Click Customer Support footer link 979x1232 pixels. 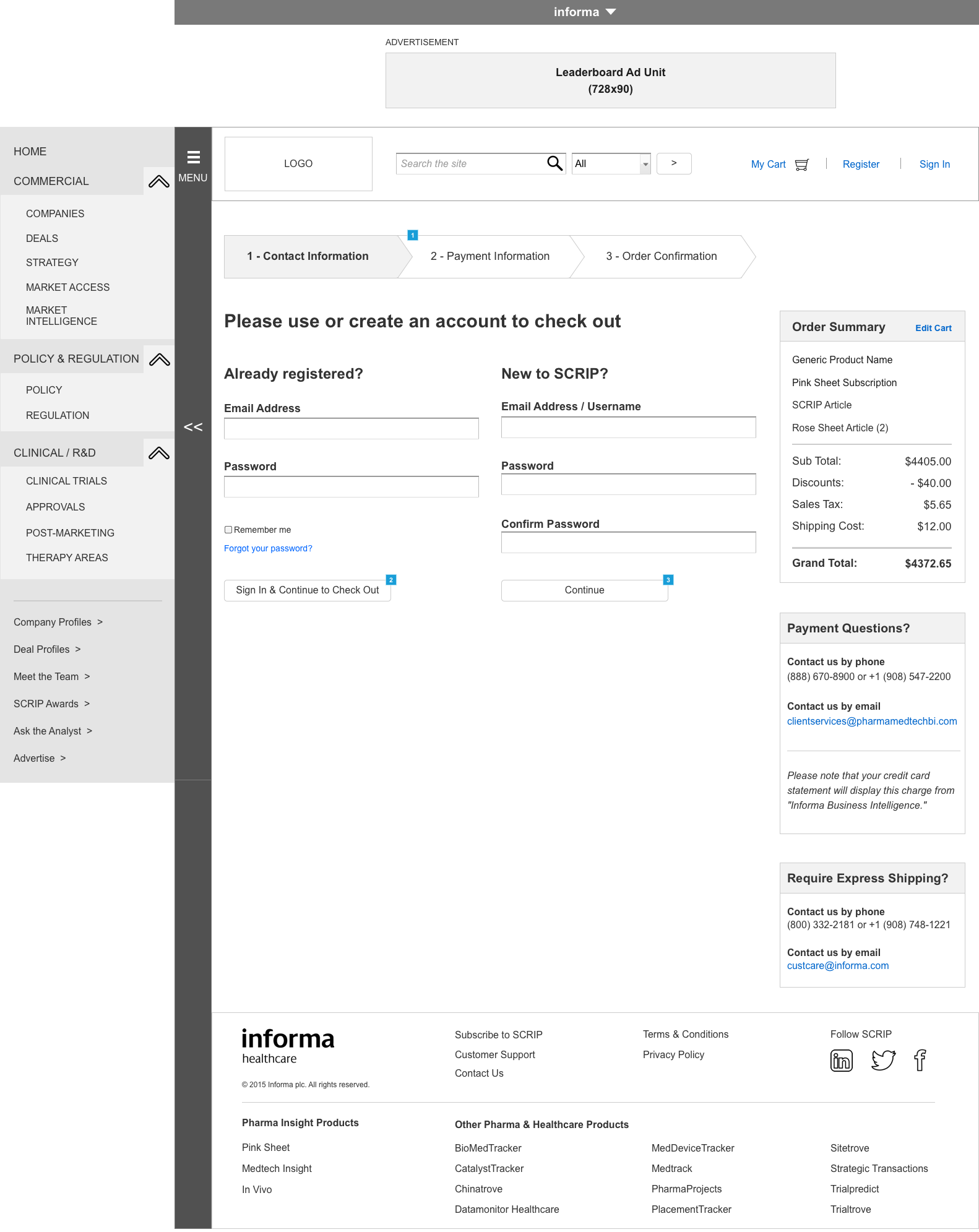point(495,1054)
